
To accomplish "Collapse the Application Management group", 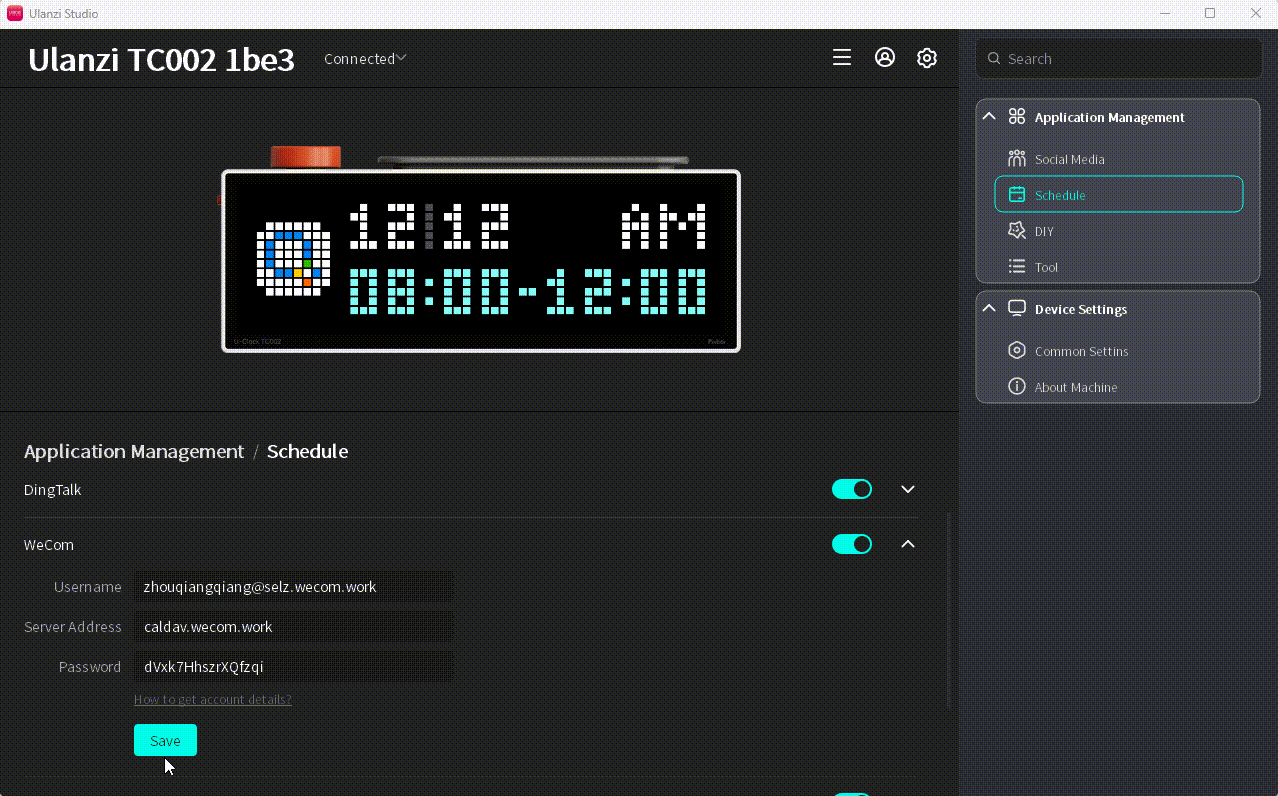I will click(989, 117).
